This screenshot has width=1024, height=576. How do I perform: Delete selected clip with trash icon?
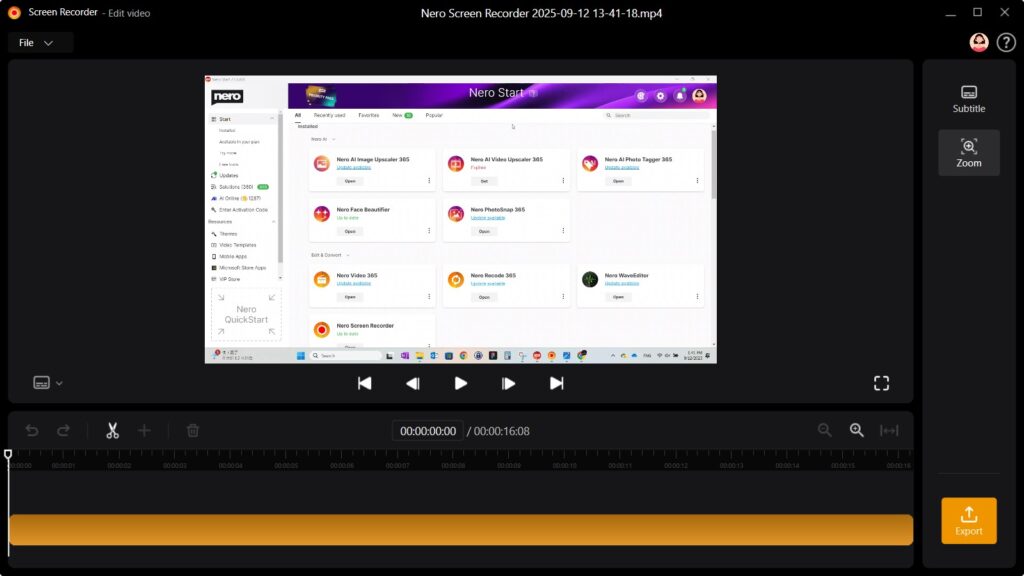[193, 430]
